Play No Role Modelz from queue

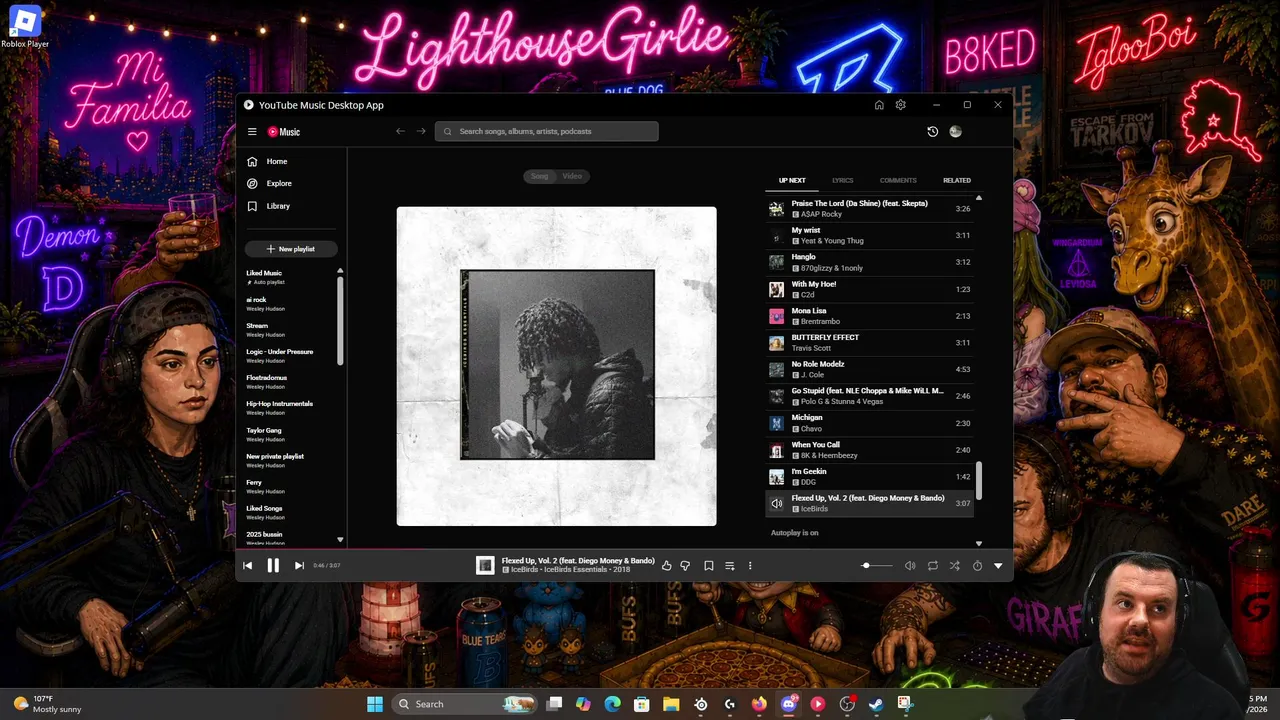tap(869, 369)
